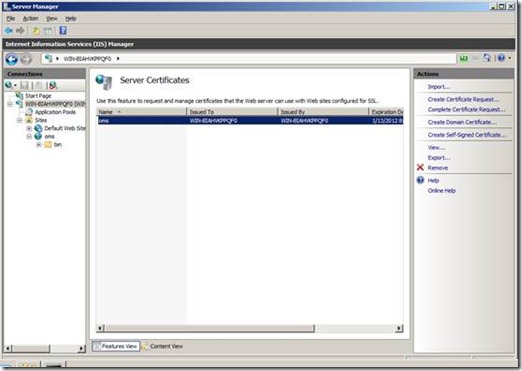The height and width of the screenshot is (371, 522).
Task: Click certificate list horizontal scrollbar right arrow
Action: coord(399,329)
